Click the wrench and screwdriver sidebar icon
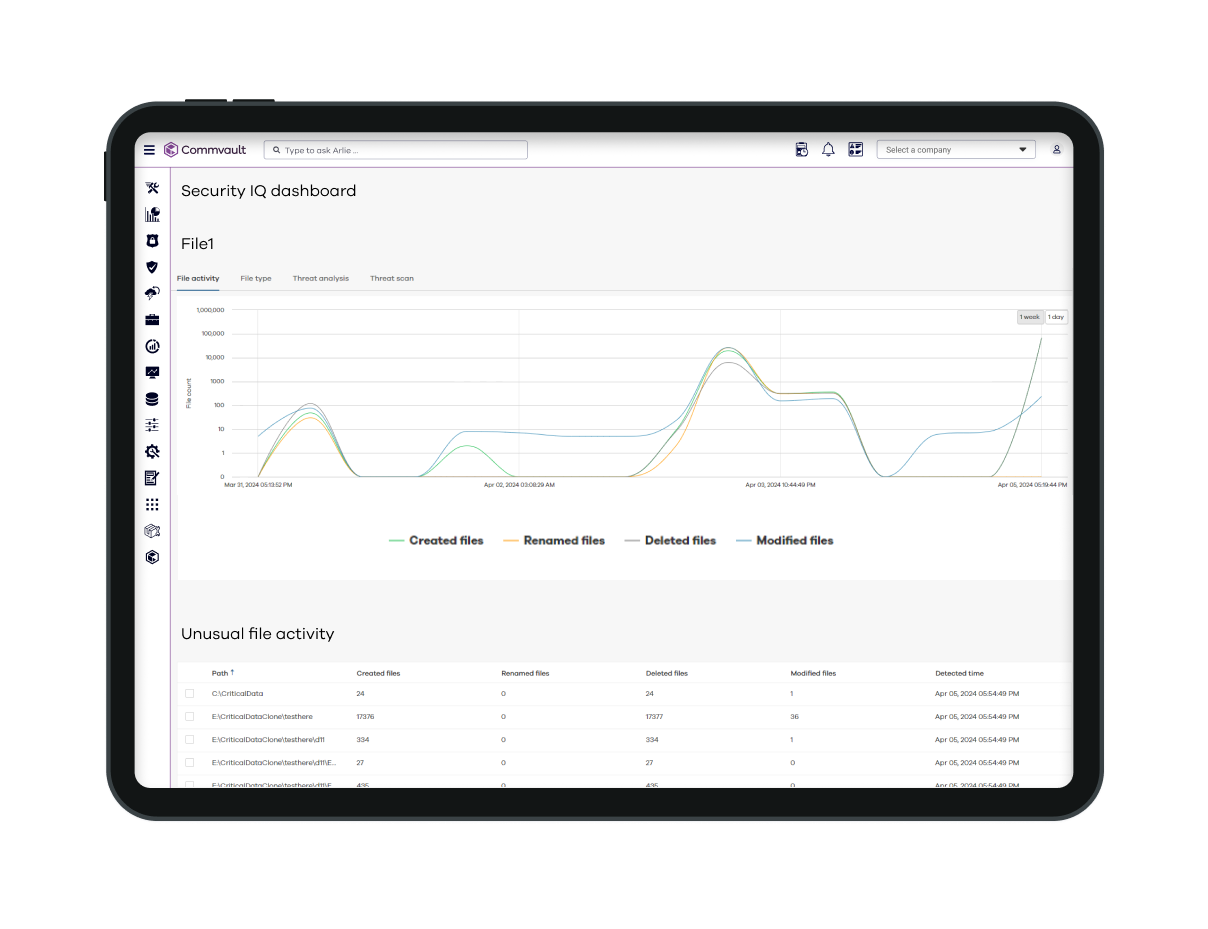This screenshot has width=1208, height=929. [x=152, y=188]
